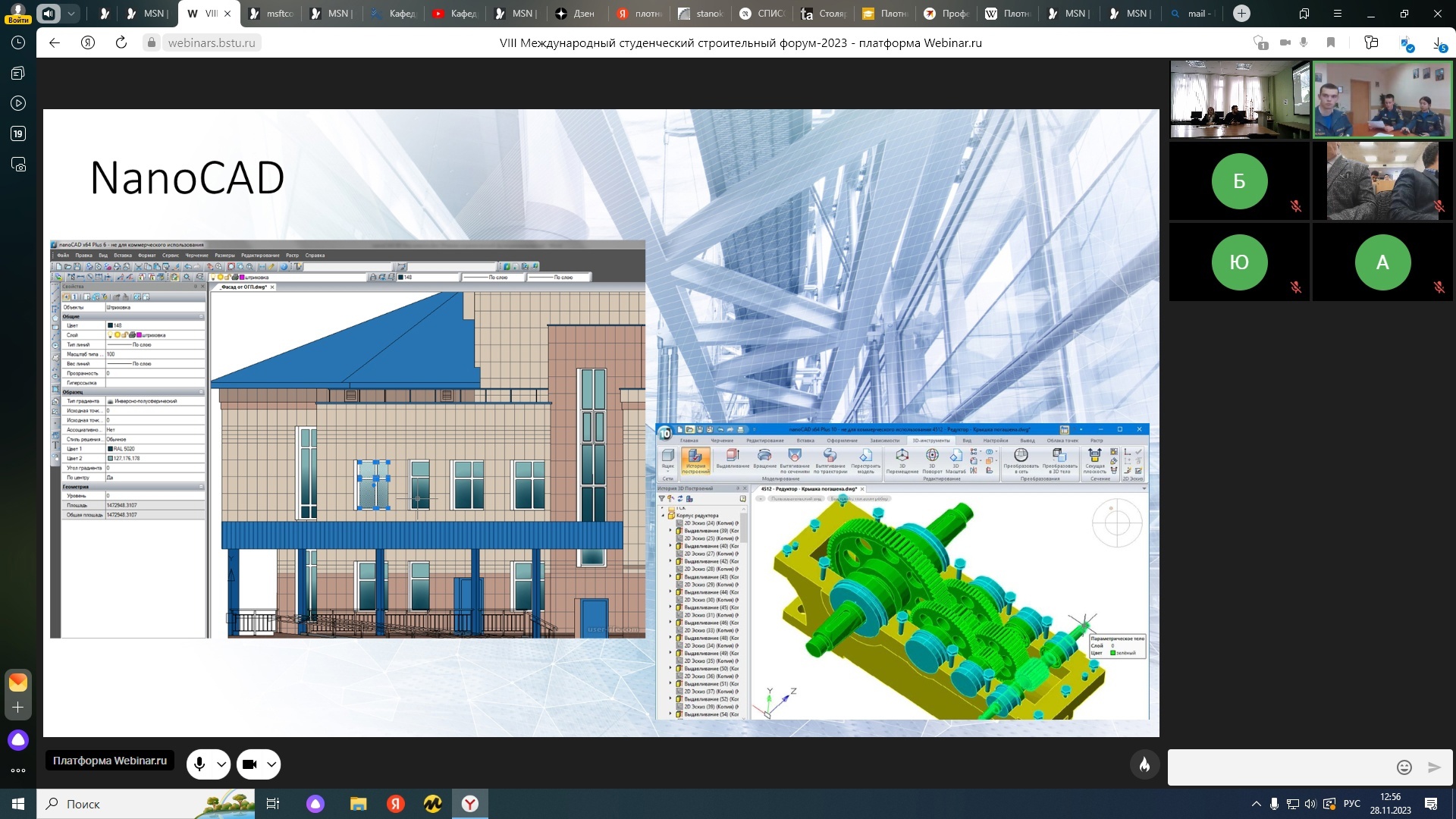The width and height of the screenshot is (1456, 819).
Task: Open the Protect shield icon with badge 1
Action: tap(1260, 43)
